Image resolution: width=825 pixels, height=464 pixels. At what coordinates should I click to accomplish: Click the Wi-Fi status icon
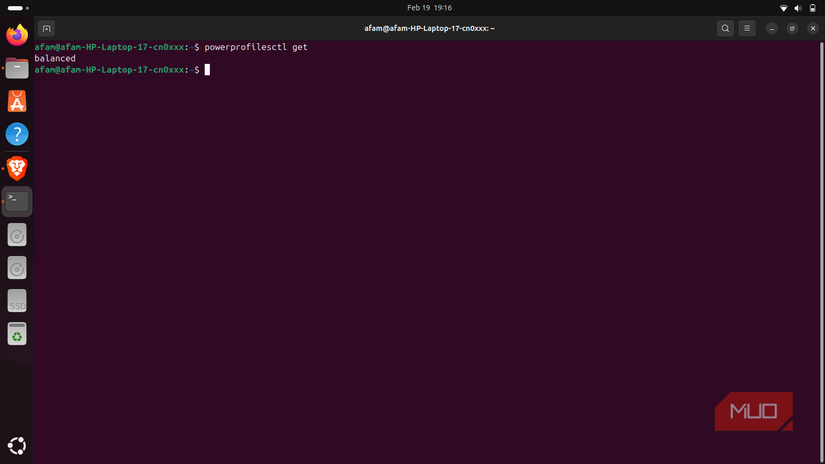pyautogui.click(x=783, y=8)
